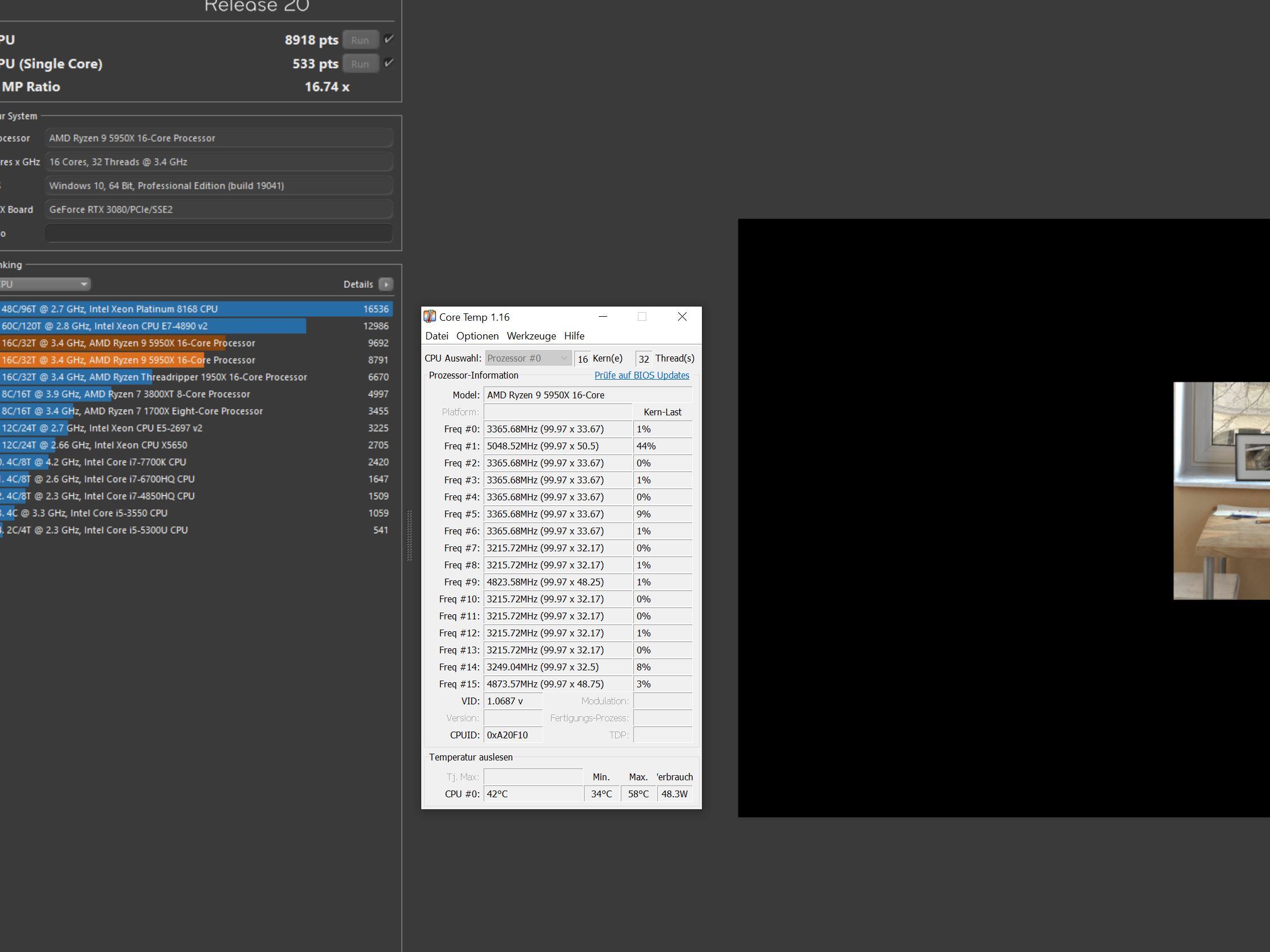This screenshot has width=1270, height=952.
Task: Follow the Prüfe auf BIOS Updates link
Action: pos(642,375)
